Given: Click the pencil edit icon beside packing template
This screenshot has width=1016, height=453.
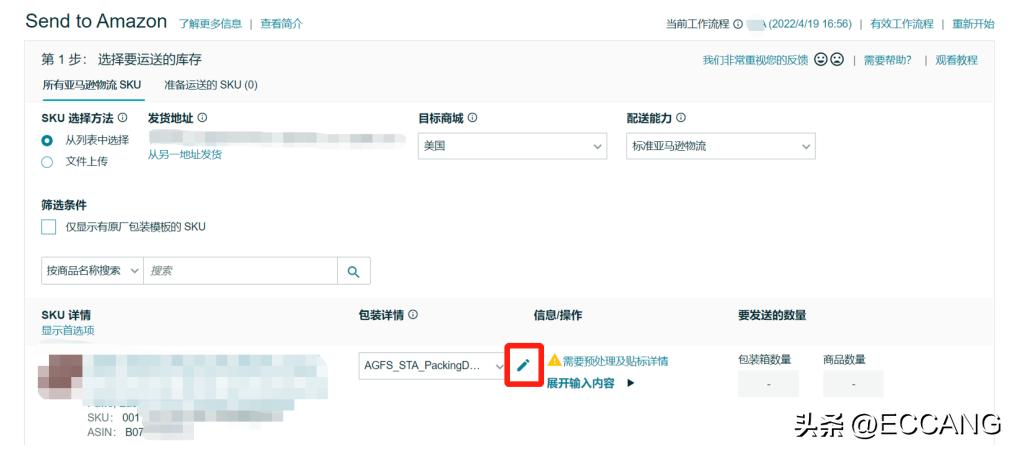Looking at the screenshot, I should (x=524, y=366).
